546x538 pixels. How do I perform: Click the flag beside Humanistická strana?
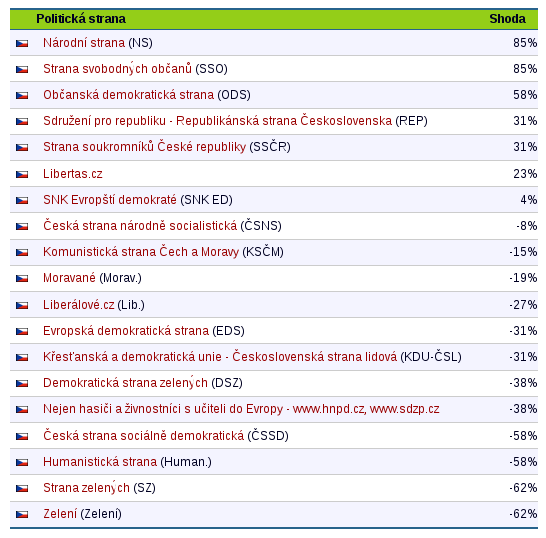pos(22,462)
